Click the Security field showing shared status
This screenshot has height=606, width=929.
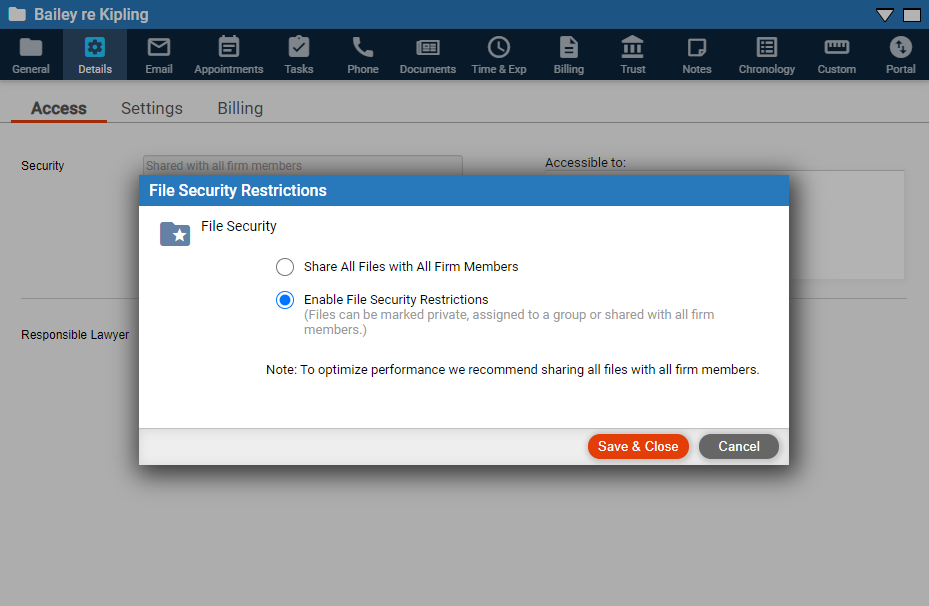coord(302,166)
